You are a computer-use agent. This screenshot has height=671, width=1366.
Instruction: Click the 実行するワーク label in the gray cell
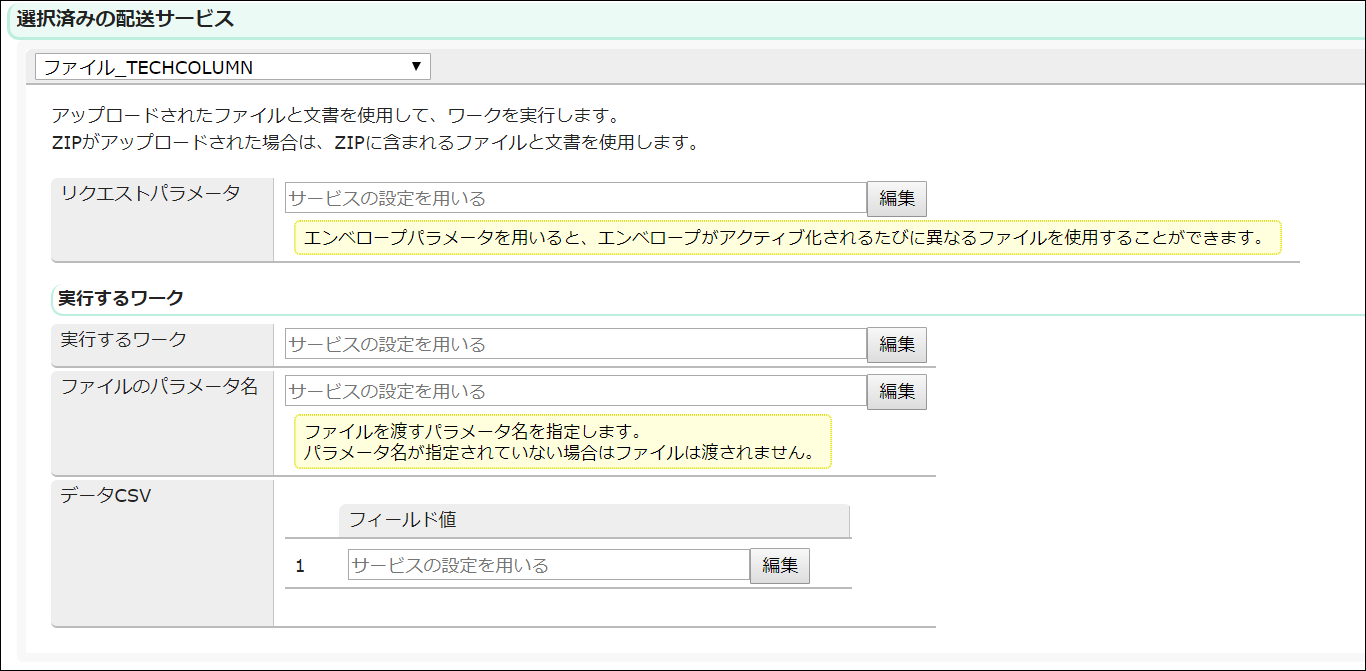click(123, 340)
